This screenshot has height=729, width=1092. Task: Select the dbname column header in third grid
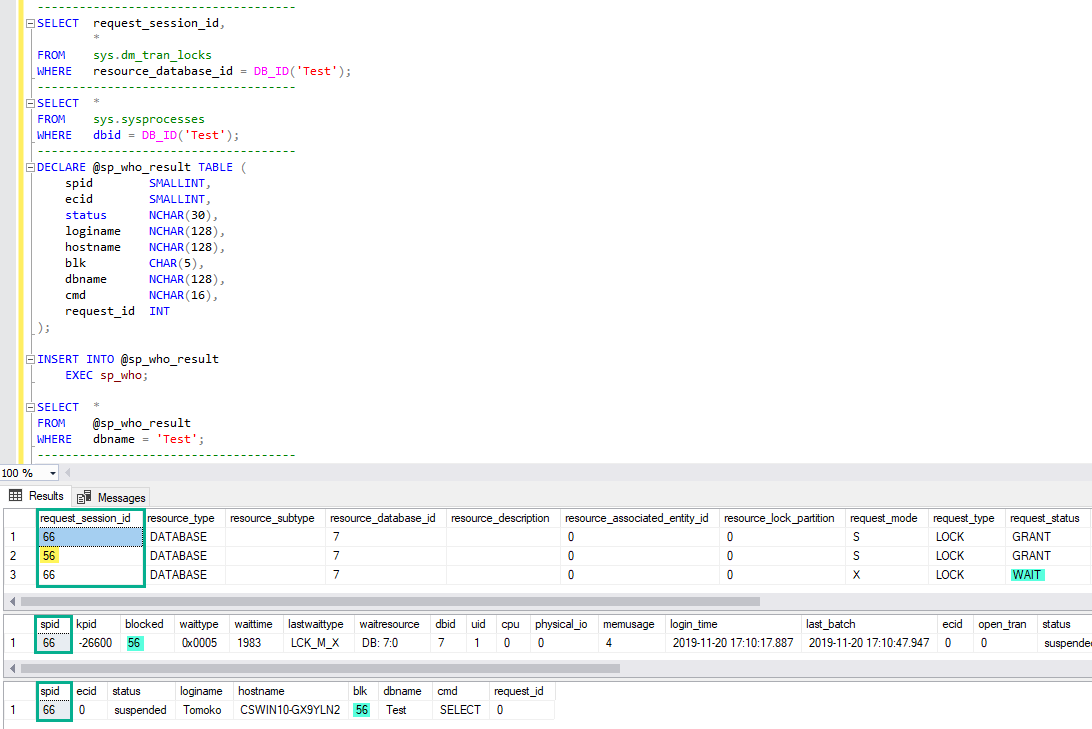[401, 691]
